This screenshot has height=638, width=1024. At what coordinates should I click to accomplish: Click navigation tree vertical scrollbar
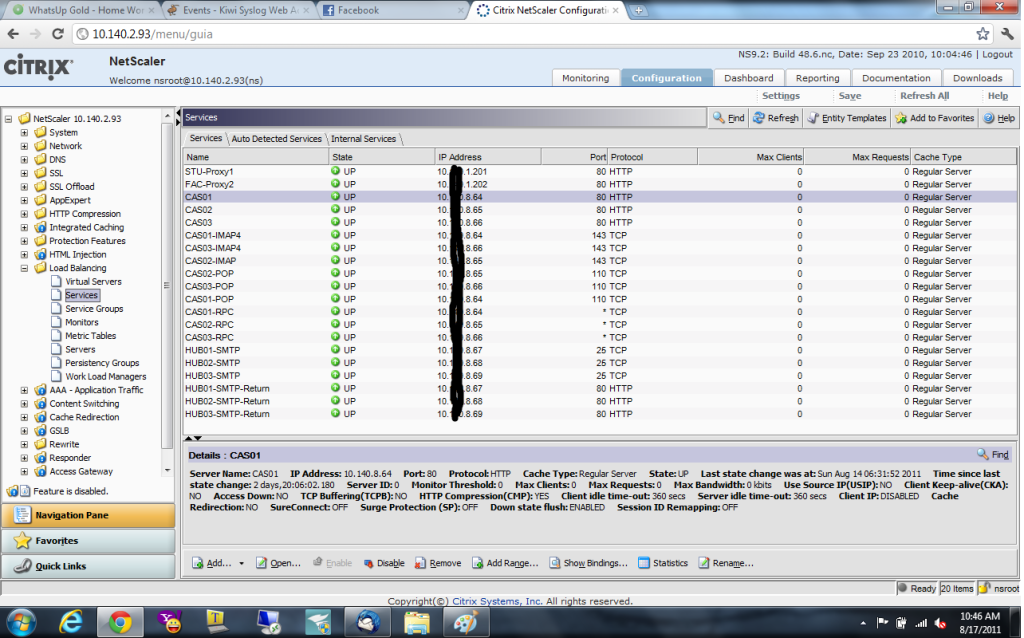167,287
